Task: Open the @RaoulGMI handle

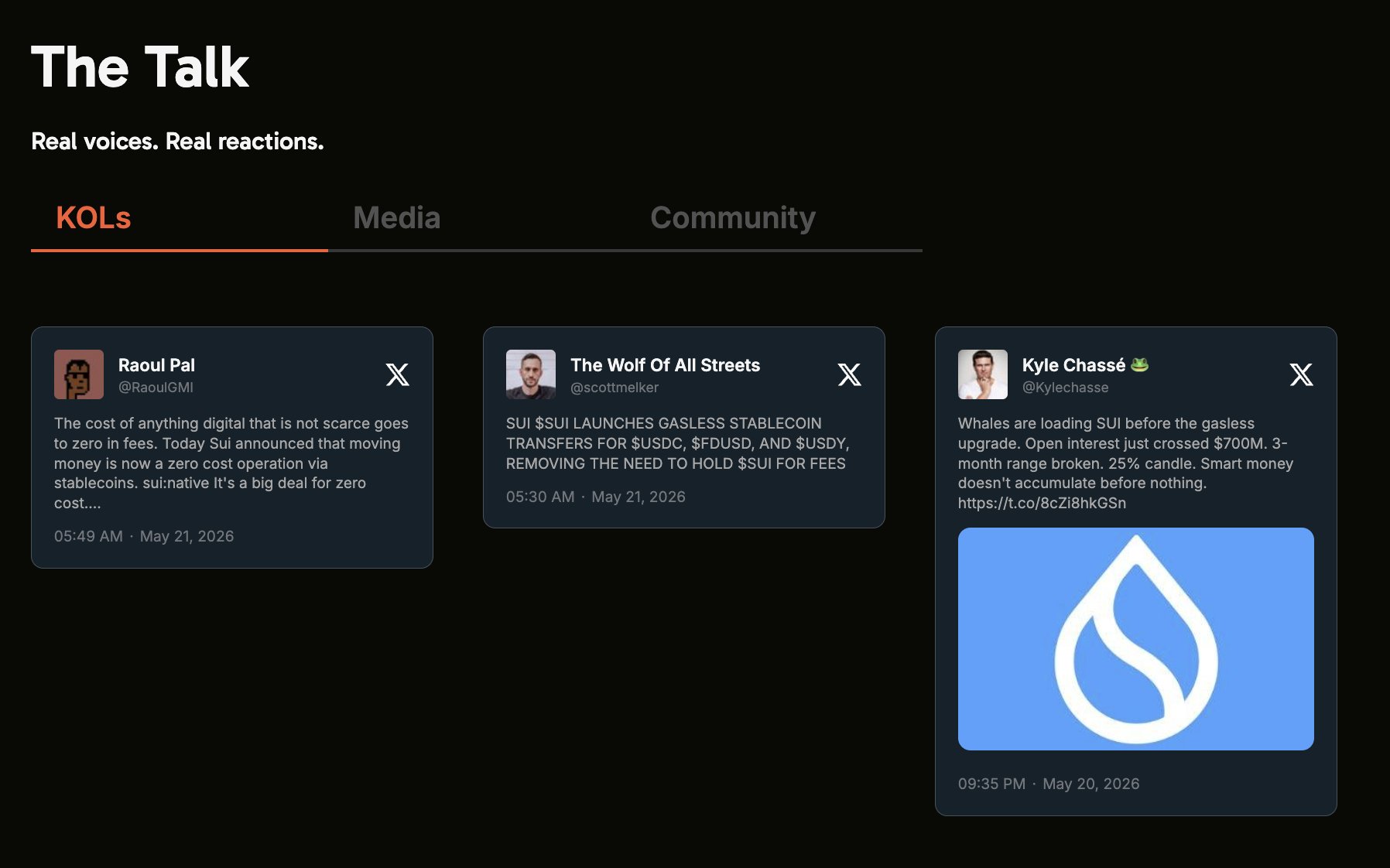Action: coord(156,388)
